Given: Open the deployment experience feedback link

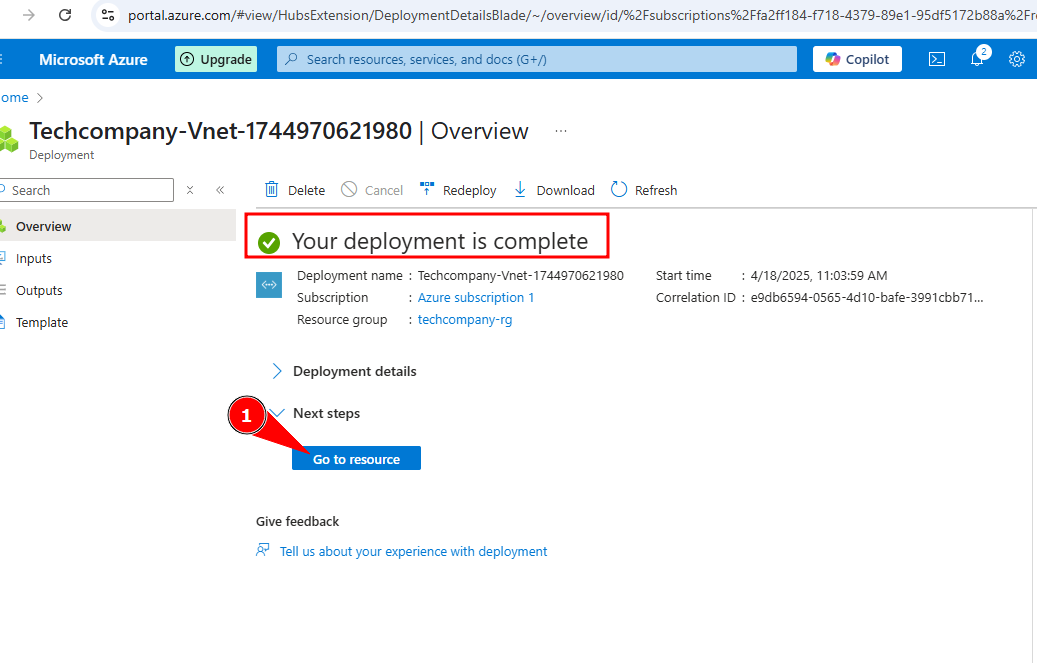Looking at the screenshot, I should pyautogui.click(x=413, y=552).
